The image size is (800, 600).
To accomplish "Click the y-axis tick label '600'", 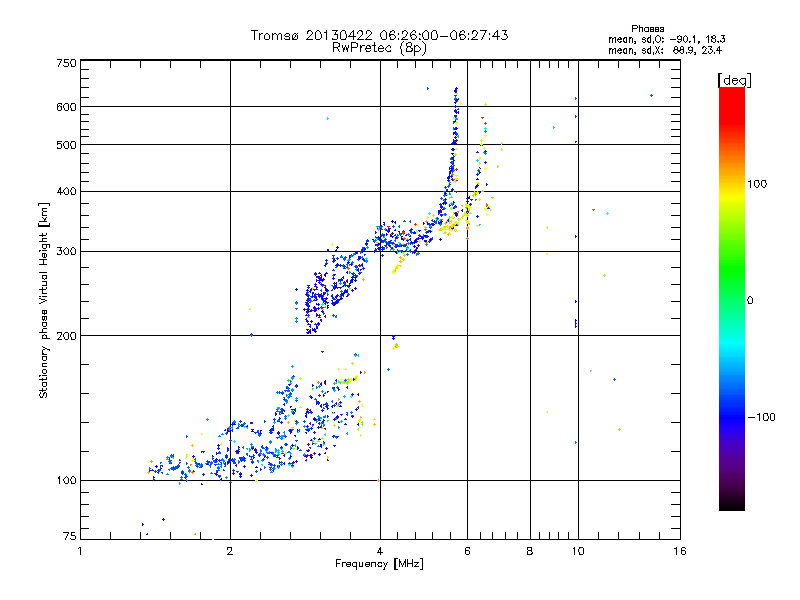I will click(66, 107).
